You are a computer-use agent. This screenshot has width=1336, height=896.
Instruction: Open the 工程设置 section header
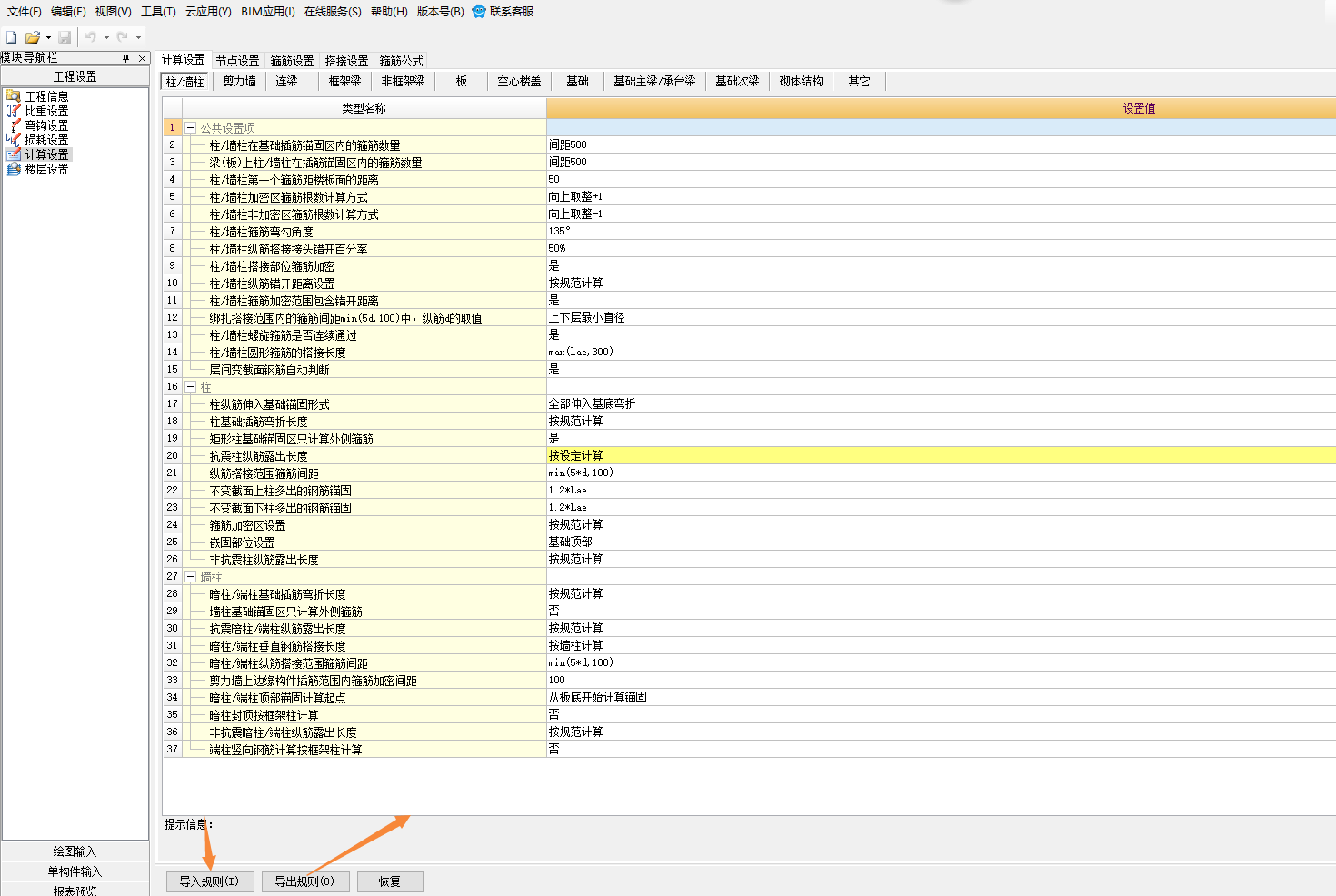click(75, 76)
